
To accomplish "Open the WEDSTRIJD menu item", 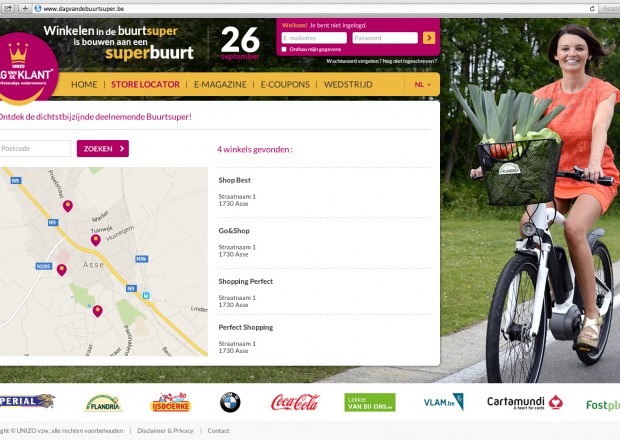I will 348,85.
